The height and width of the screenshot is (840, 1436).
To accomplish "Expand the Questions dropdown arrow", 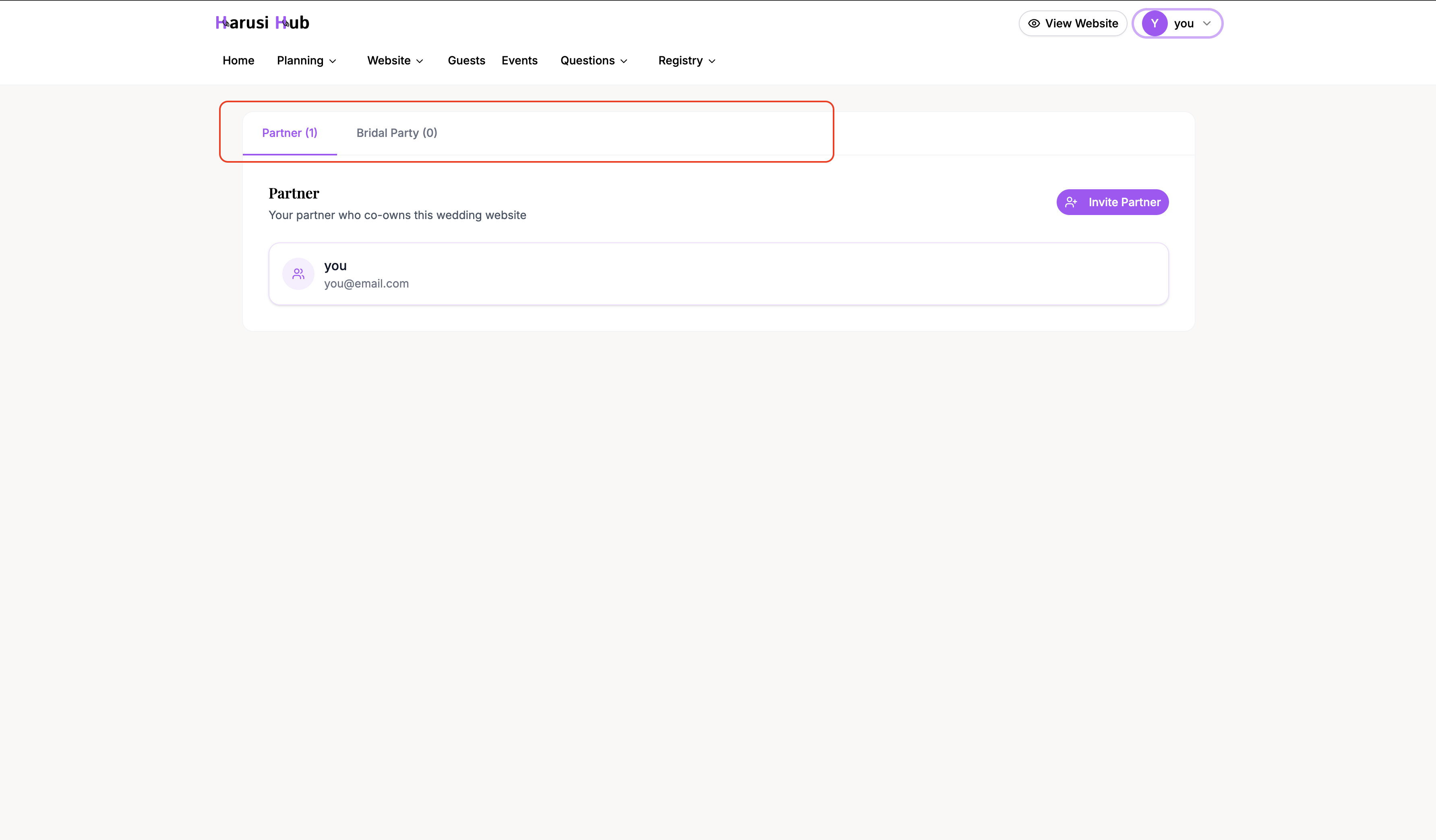I will click(x=624, y=61).
